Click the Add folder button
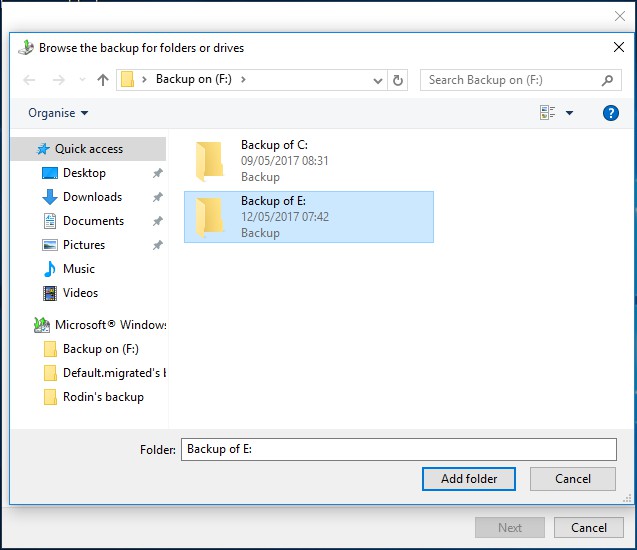This screenshot has height=550, width=637. point(469,479)
